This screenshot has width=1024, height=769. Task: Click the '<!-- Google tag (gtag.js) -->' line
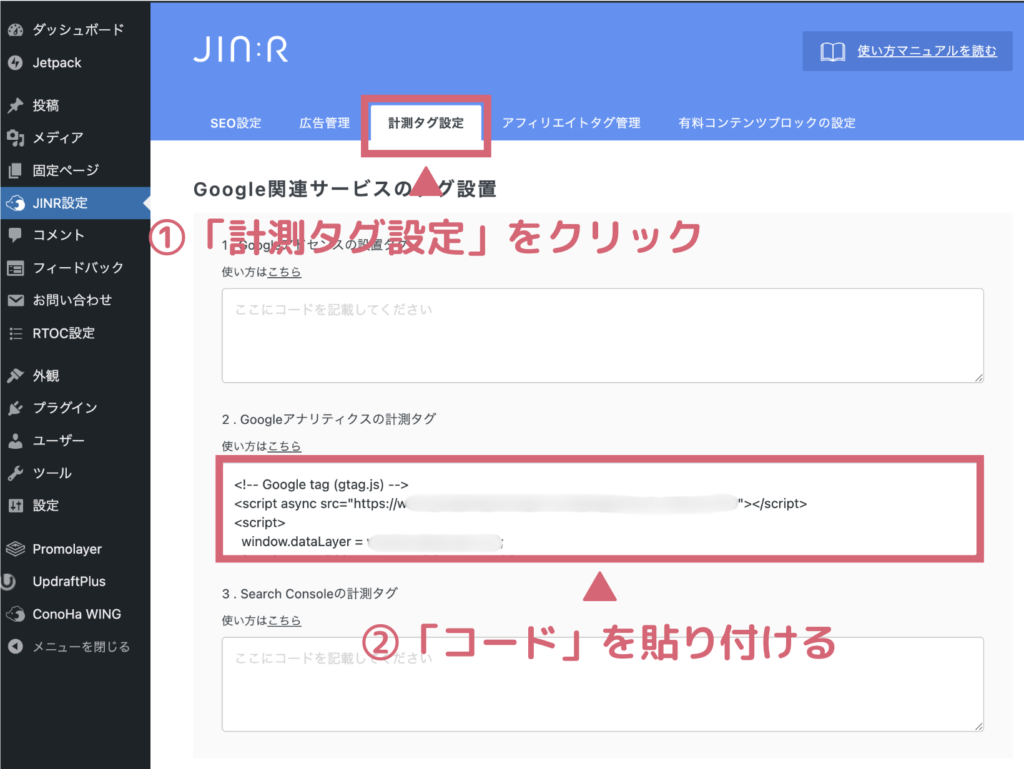coord(321,485)
